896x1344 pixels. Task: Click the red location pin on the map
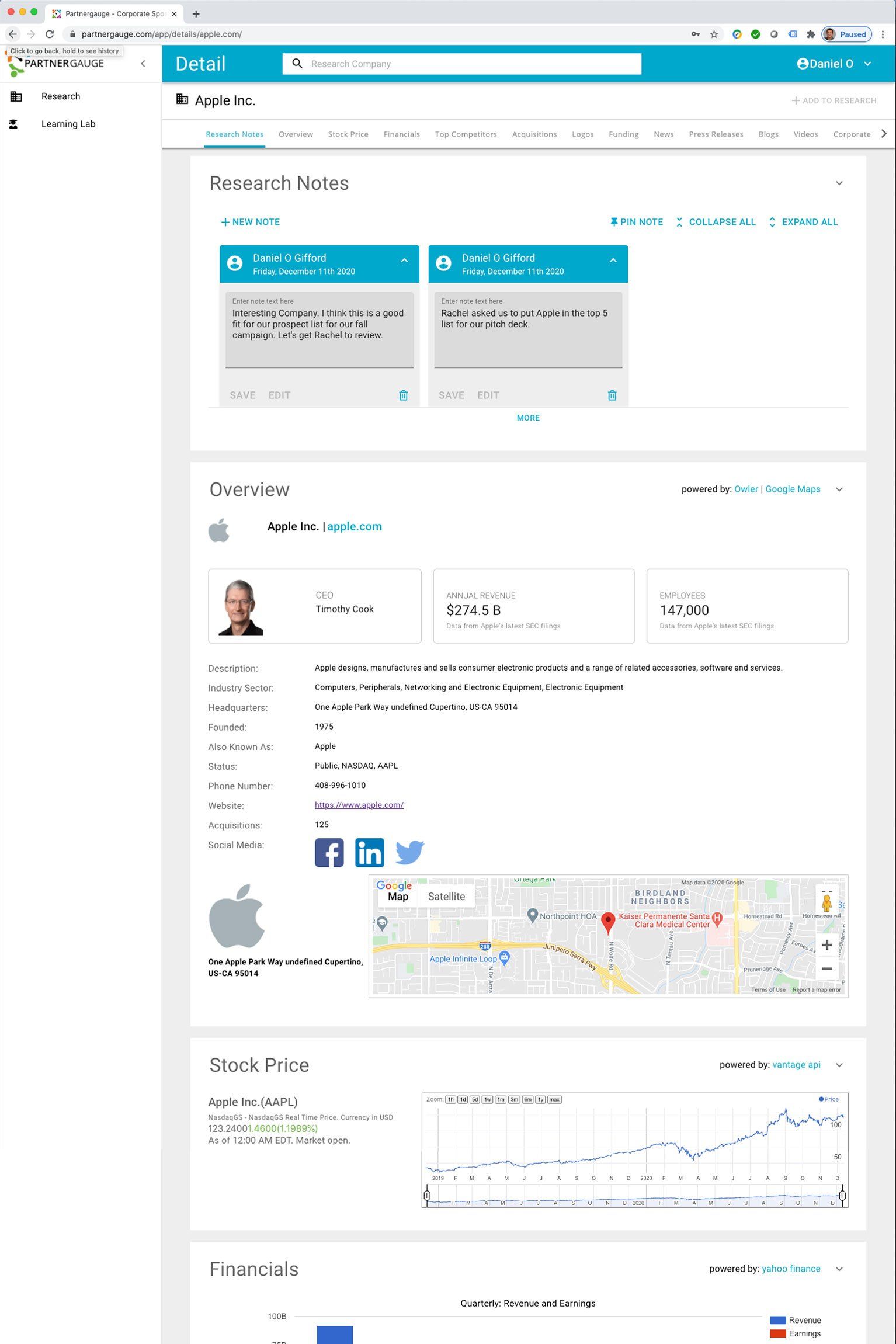pyautogui.click(x=608, y=923)
